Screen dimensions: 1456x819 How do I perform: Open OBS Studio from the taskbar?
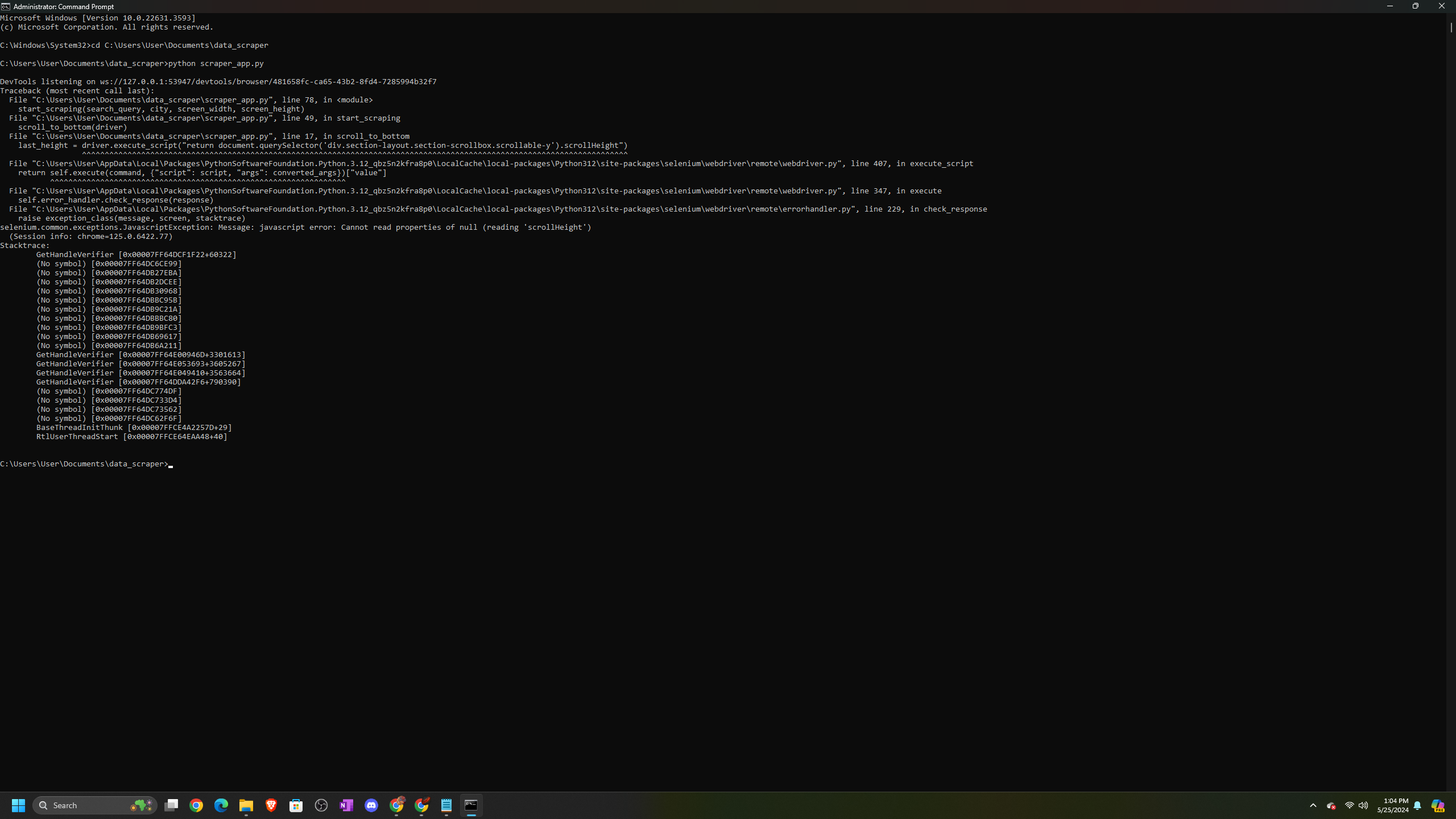pyautogui.click(x=321, y=805)
